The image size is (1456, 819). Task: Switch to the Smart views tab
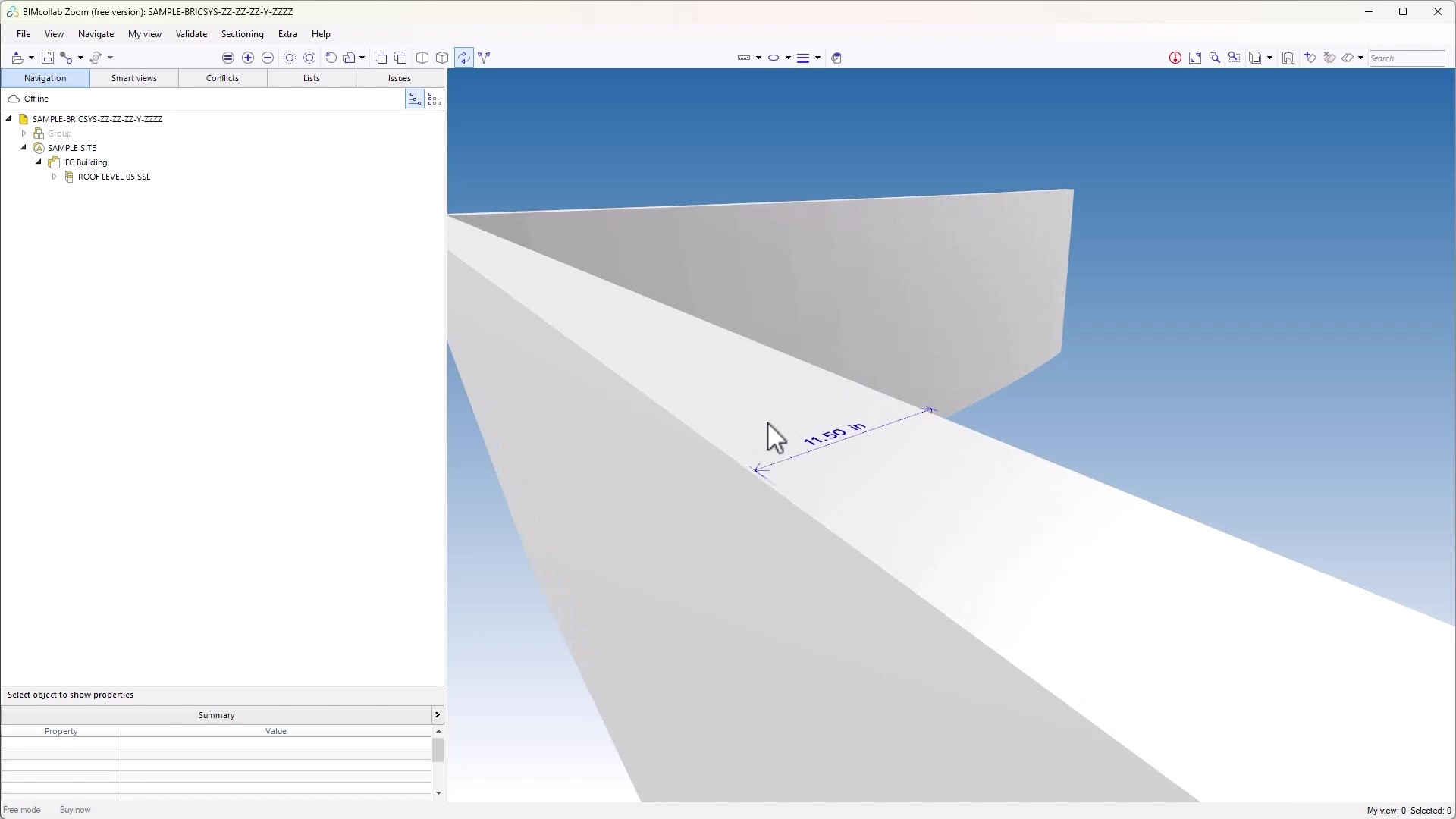(x=133, y=78)
